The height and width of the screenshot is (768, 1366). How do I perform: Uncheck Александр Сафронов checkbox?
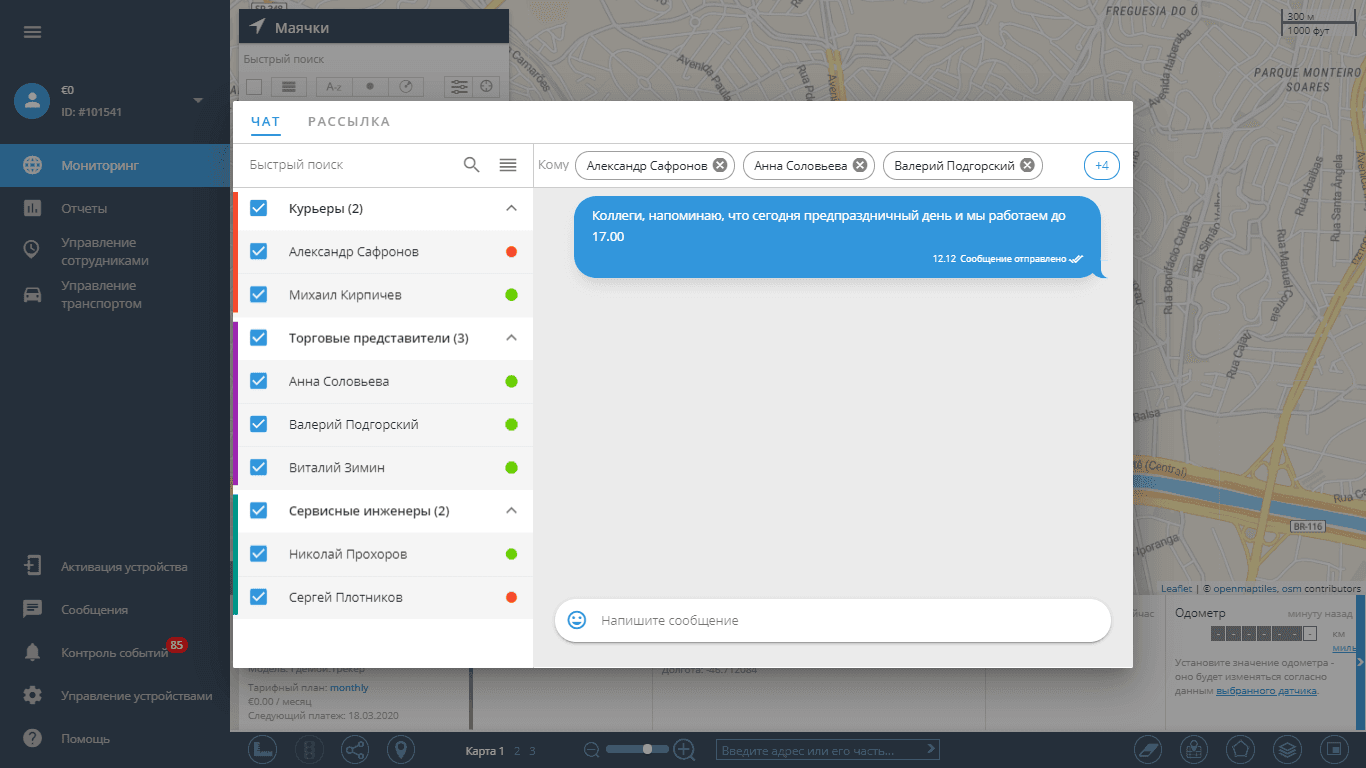tap(259, 251)
